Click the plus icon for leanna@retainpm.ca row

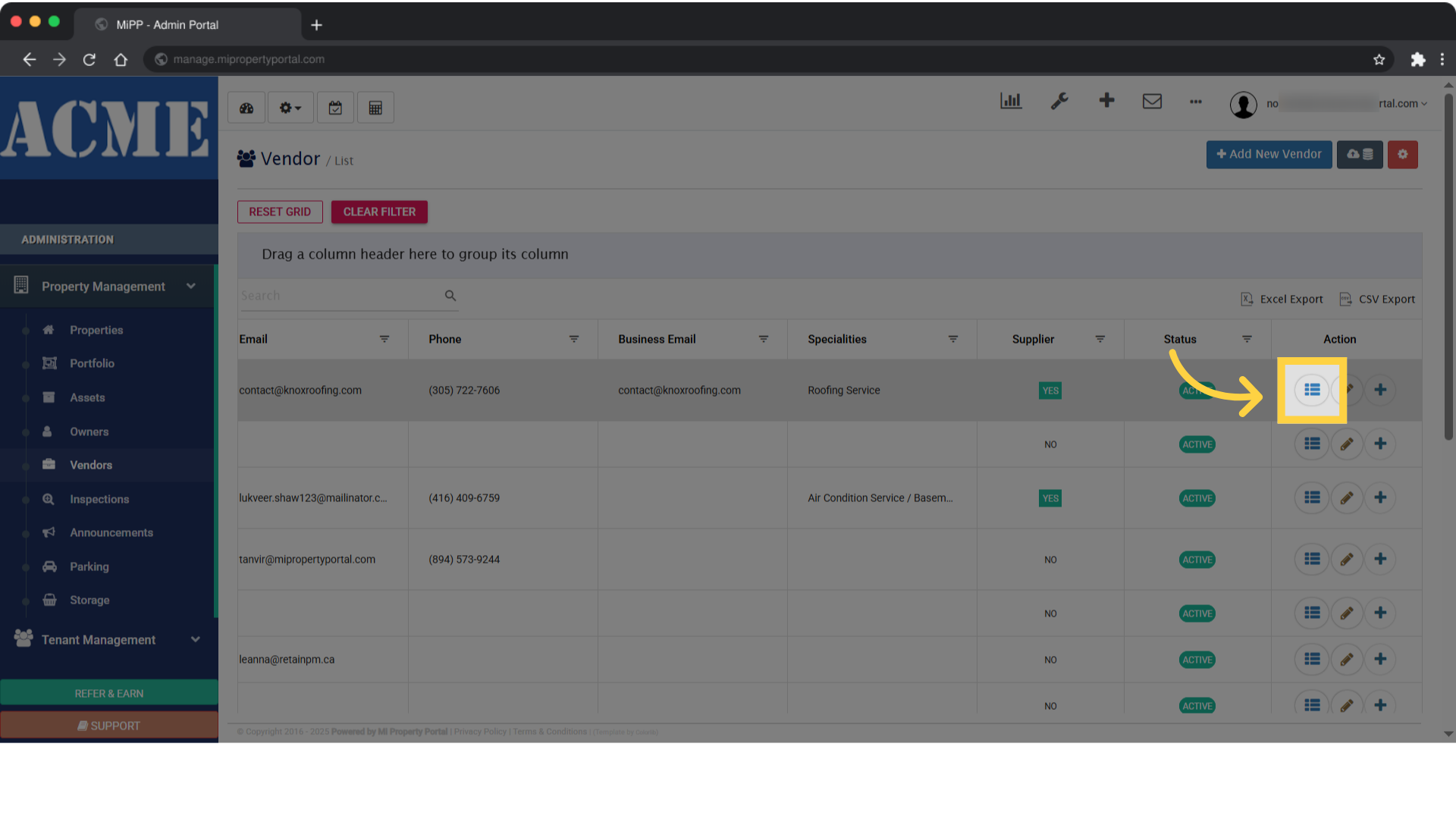pos(1380,659)
